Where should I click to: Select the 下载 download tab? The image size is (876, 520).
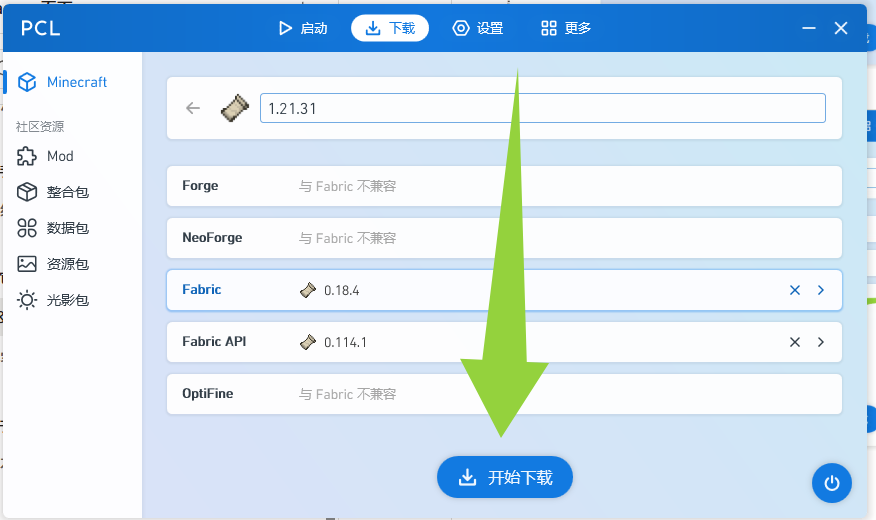pyautogui.click(x=390, y=28)
